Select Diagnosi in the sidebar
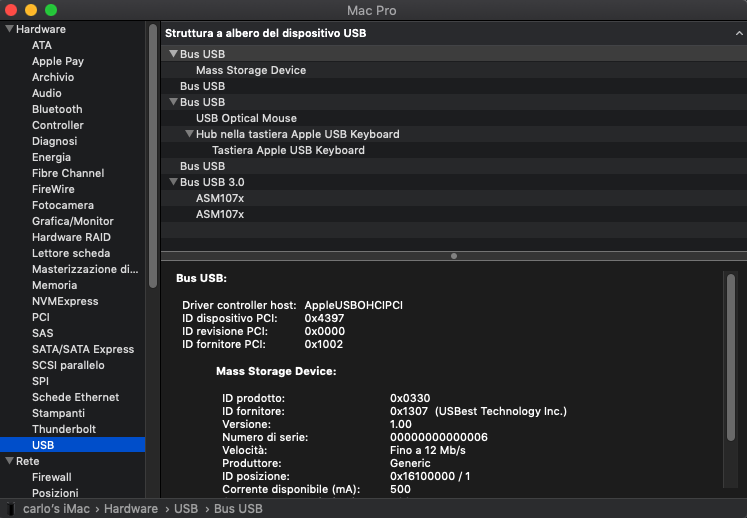This screenshot has width=747, height=518. (54, 141)
